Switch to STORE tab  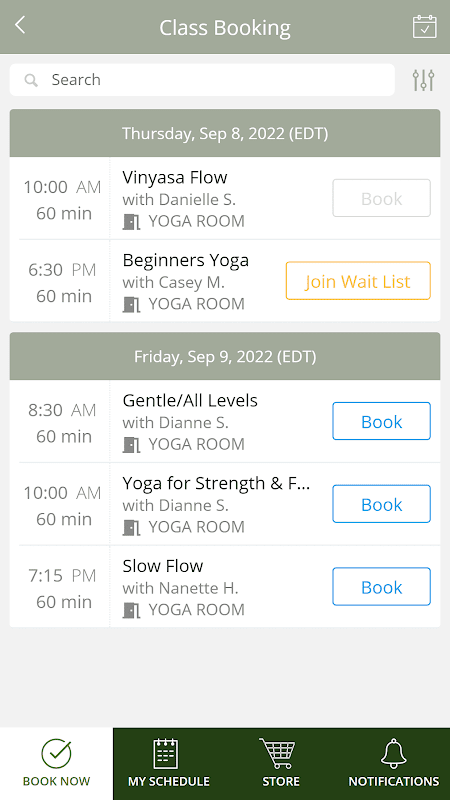[281, 764]
